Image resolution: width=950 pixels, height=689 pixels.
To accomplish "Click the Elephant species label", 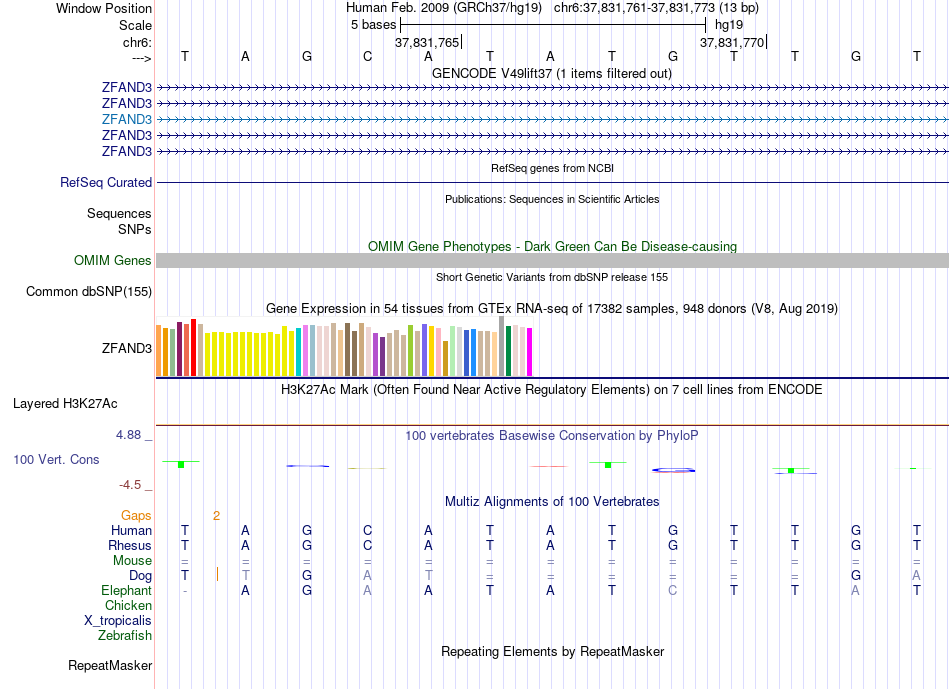I will click(x=127, y=590).
